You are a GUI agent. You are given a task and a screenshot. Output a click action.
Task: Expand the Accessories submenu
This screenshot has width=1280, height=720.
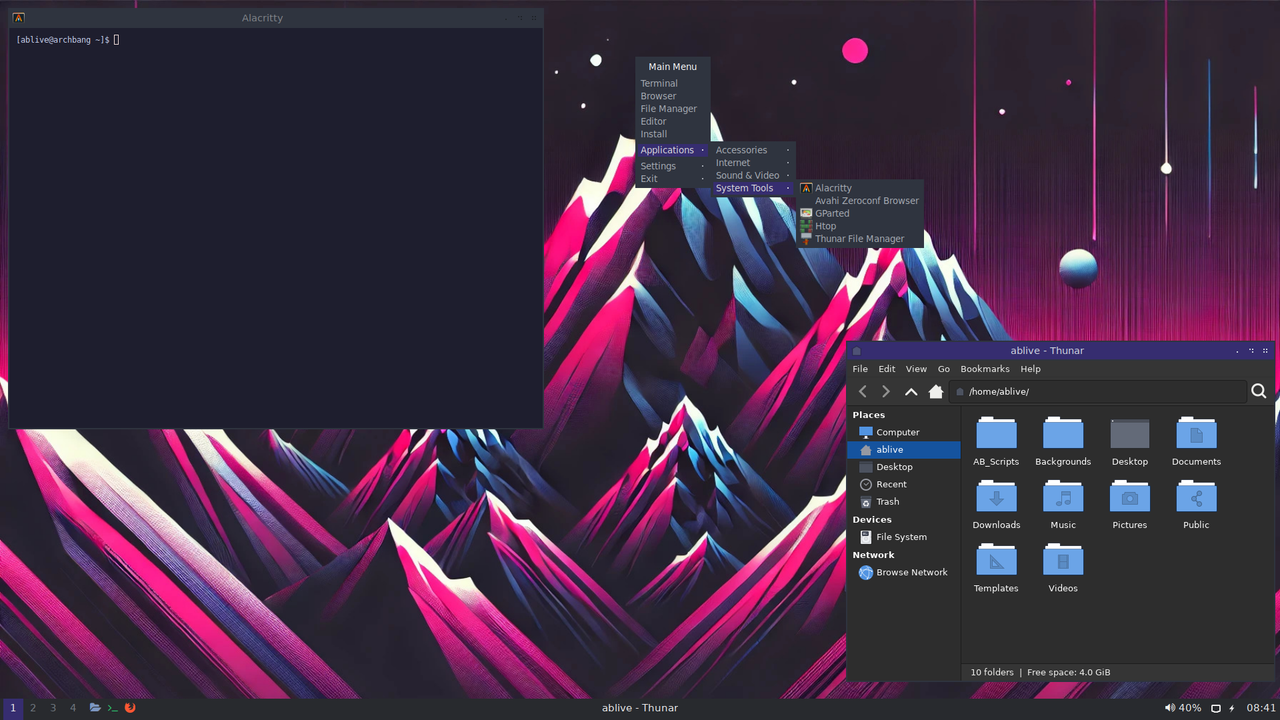(753, 150)
